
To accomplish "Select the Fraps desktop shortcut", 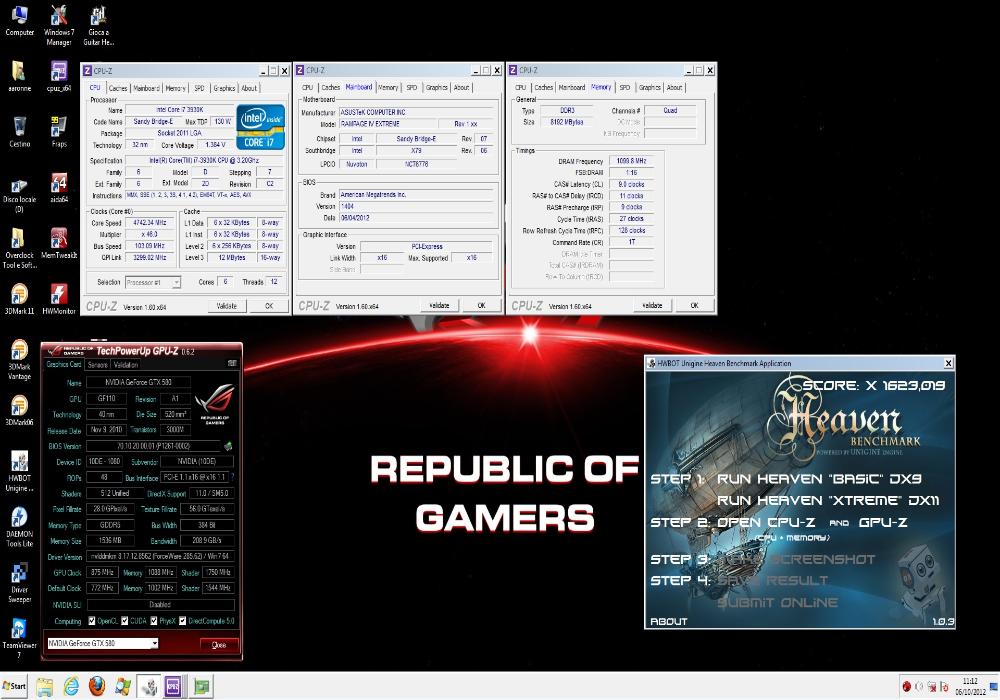I will (x=59, y=132).
